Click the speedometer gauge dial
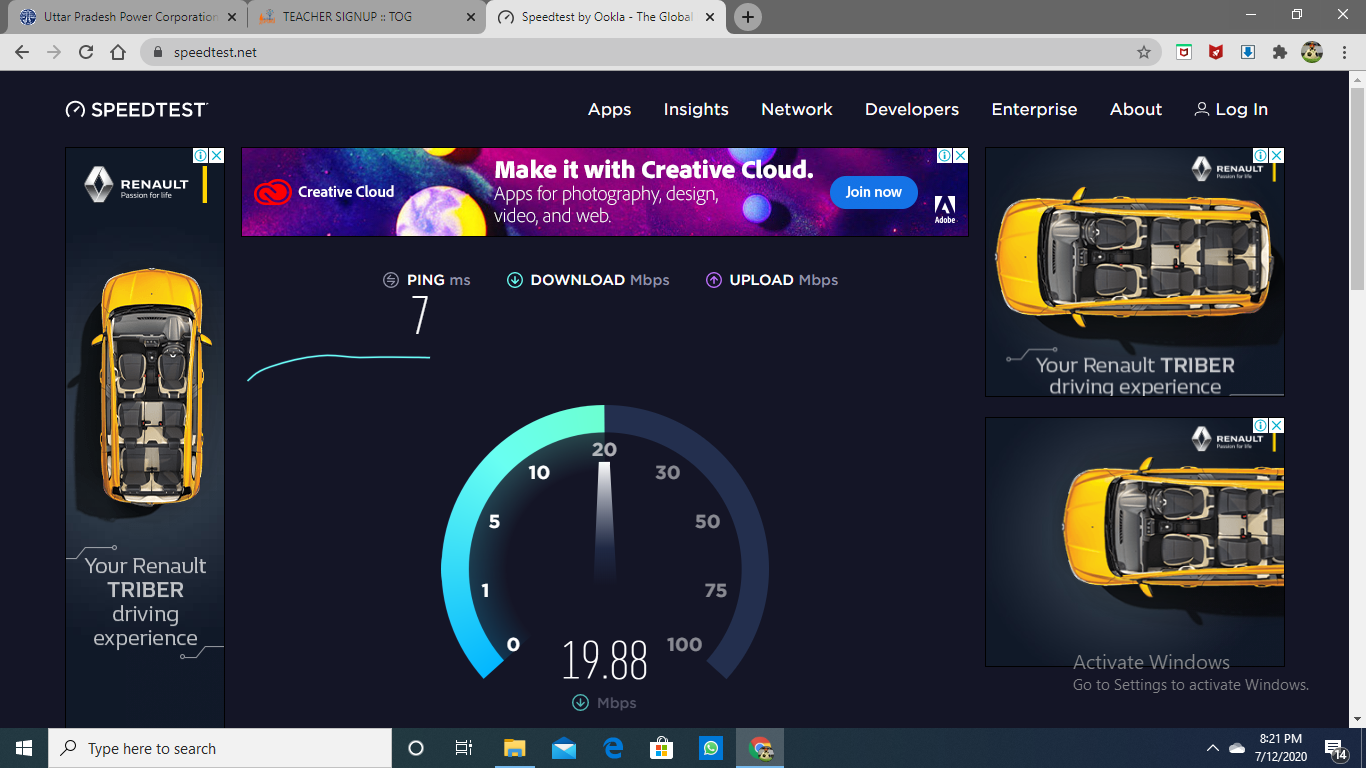 point(604,540)
